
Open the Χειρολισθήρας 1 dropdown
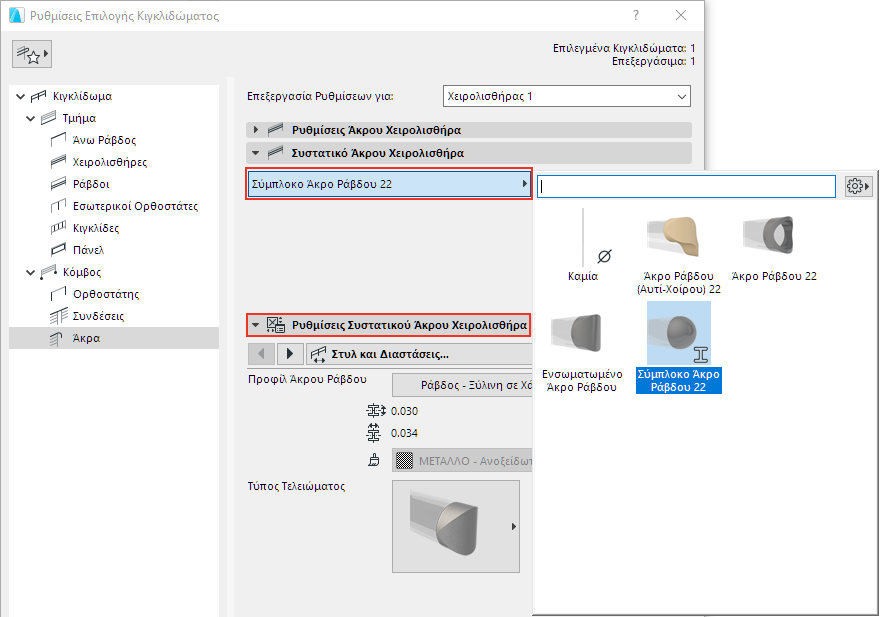click(x=566, y=96)
